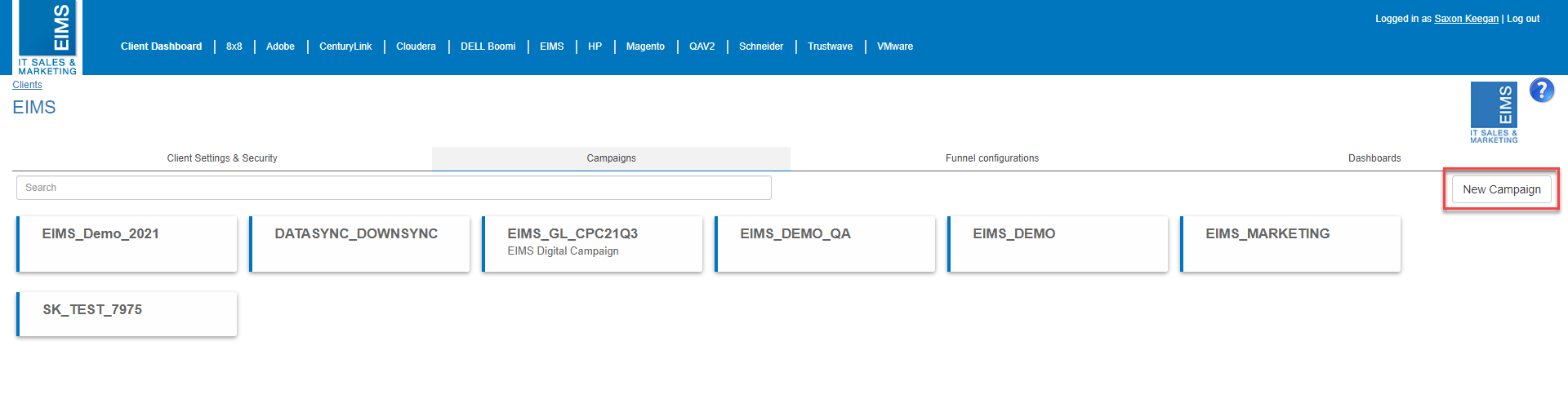
Task: Open the Adobe client link
Action: pos(280,47)
